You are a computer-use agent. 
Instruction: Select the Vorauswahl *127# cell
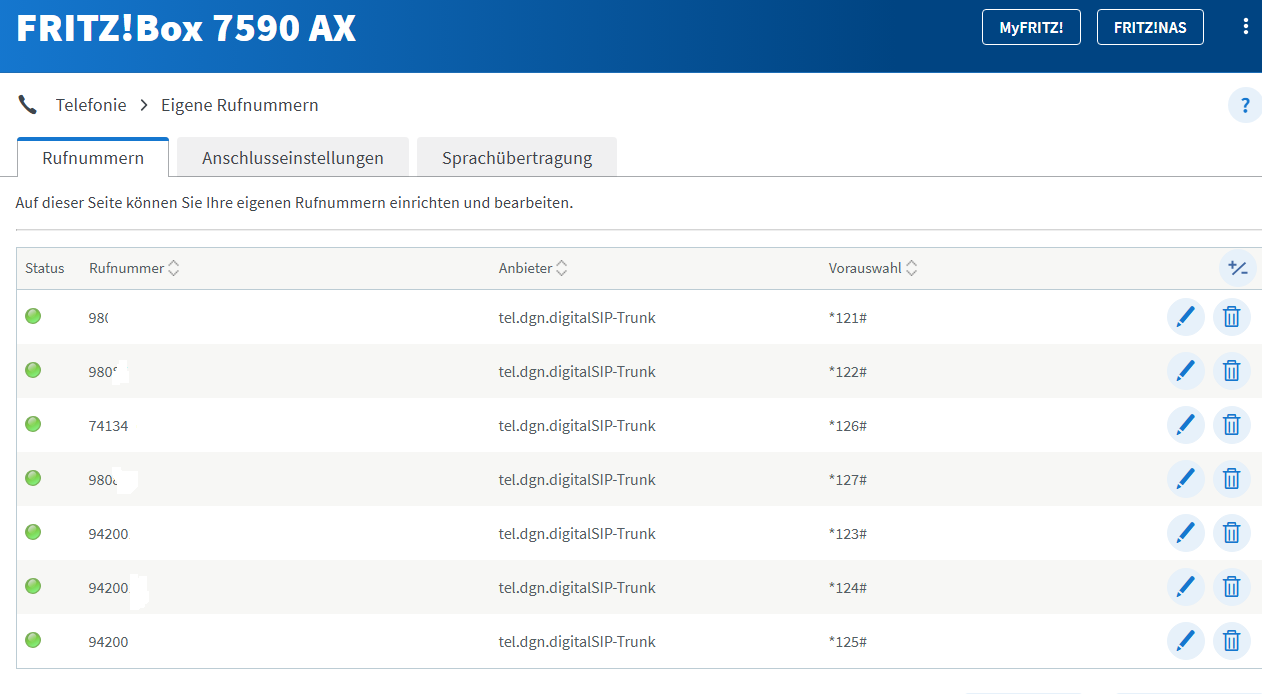847,480
